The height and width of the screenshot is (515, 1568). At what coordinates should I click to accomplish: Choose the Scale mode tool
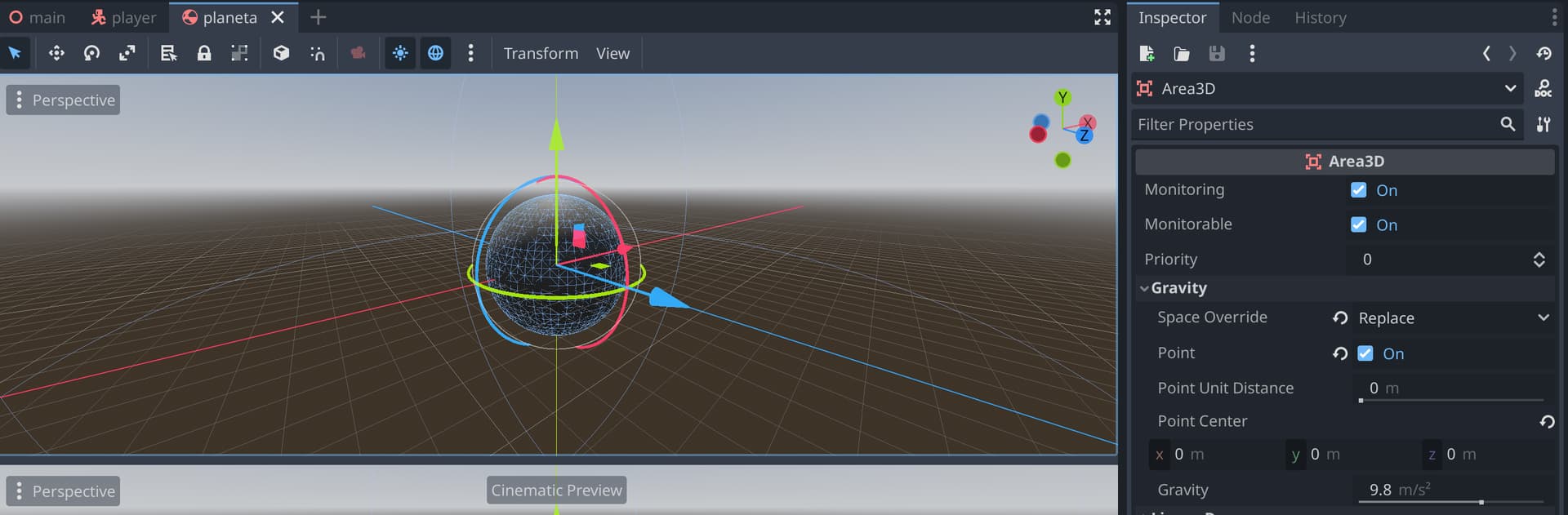127,53
